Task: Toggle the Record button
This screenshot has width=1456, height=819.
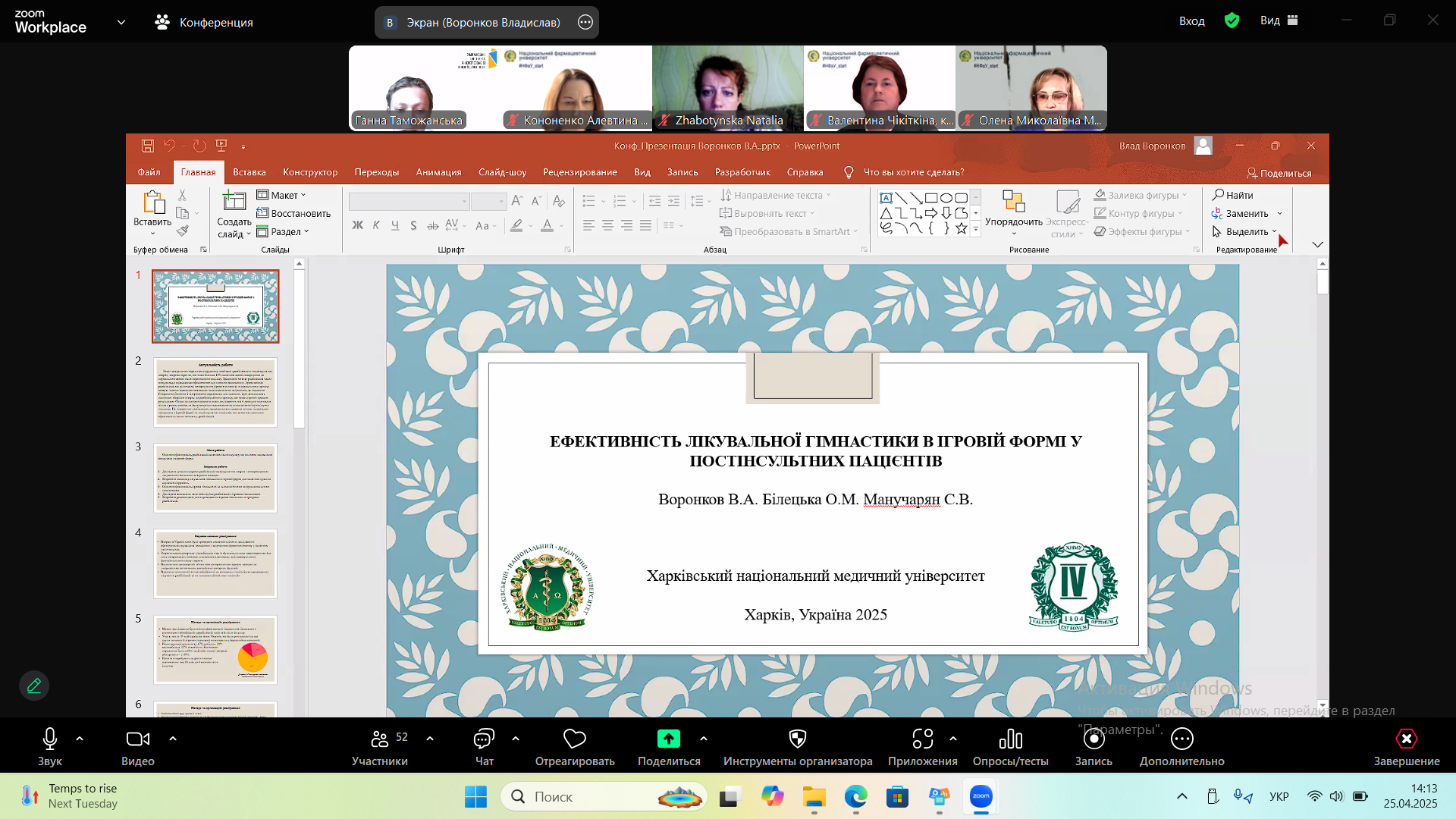Action: pos(1094,739)
